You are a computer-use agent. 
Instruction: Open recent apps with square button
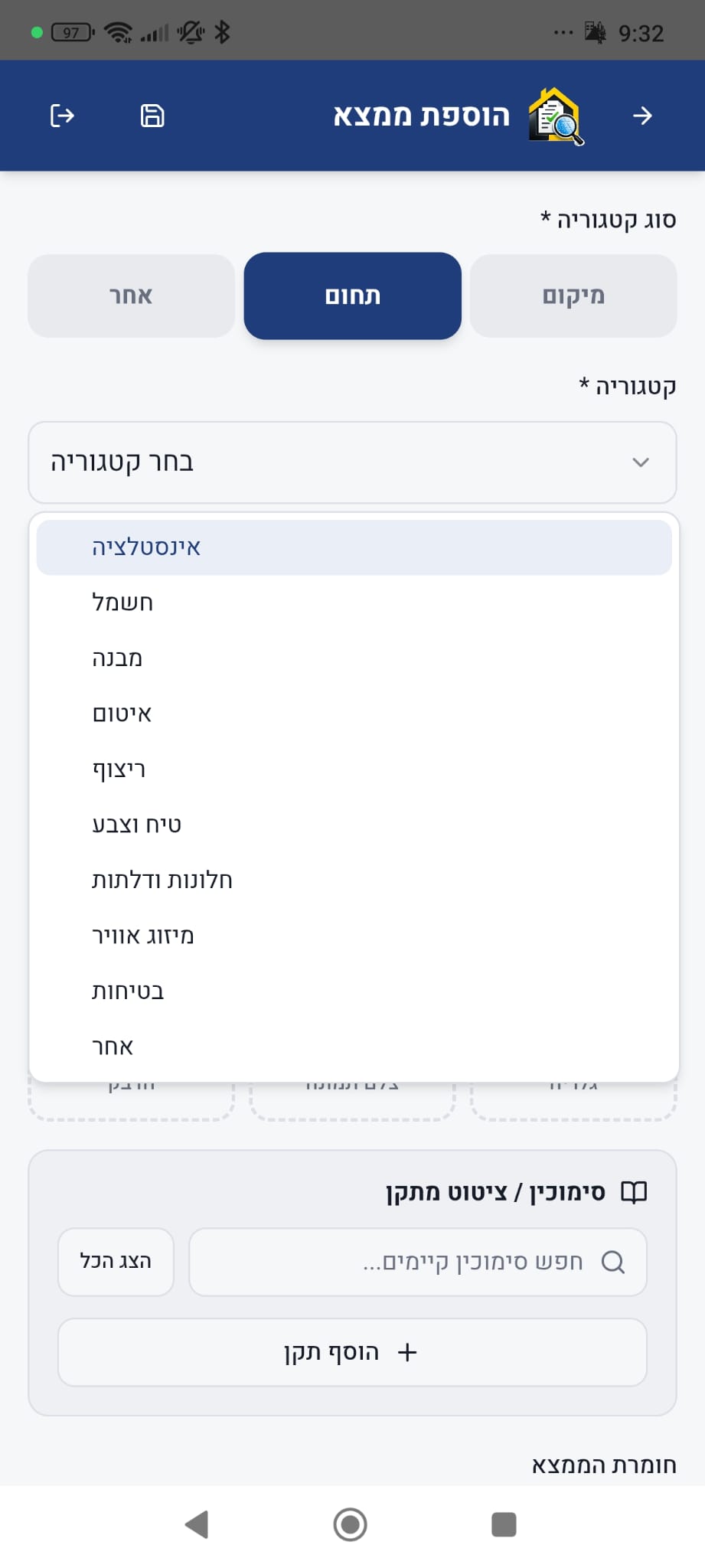tap(503, 1524)
